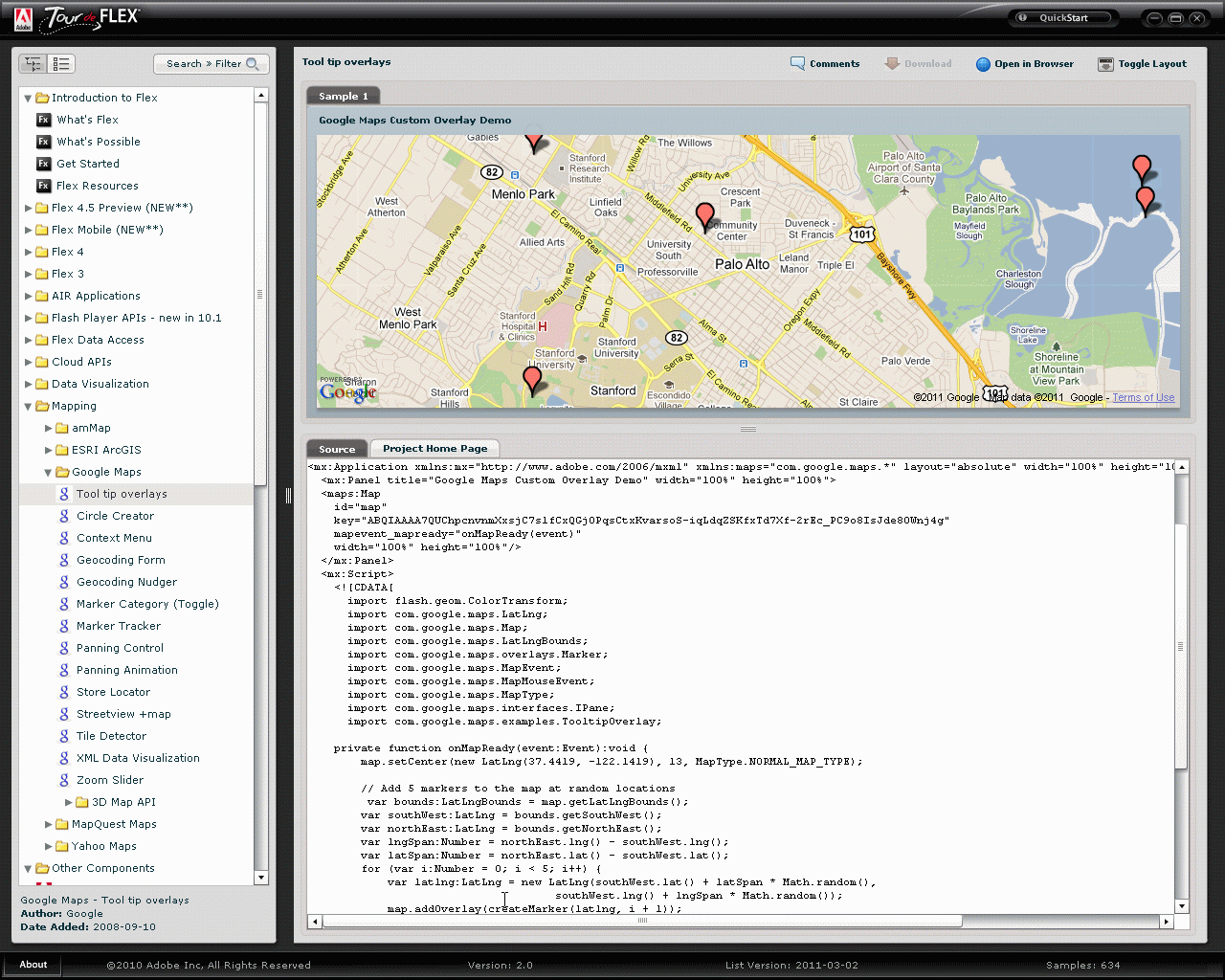Open the Streetview +map sample
The image size is (1225, 980).
(123, 714)
